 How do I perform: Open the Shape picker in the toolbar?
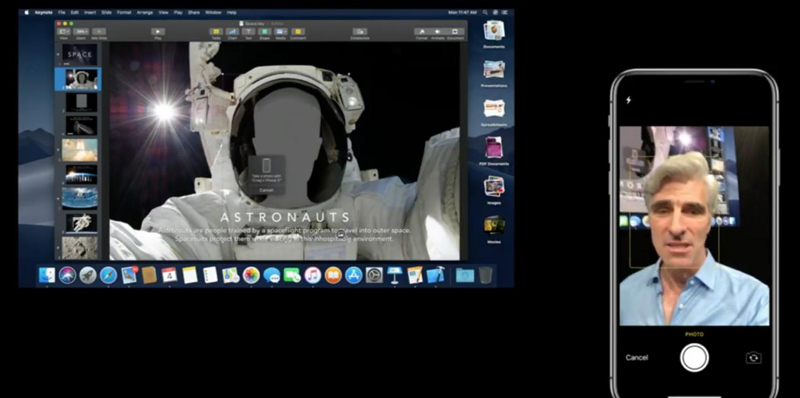(264, 32)
